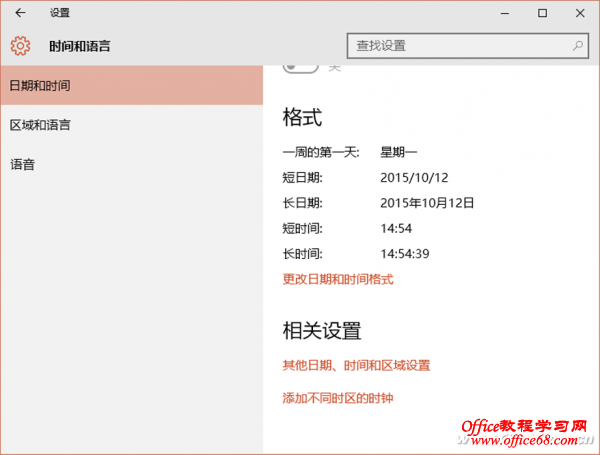Click the search magnifier icon
This screenshot has height=455, width=600.
(577, 46)
